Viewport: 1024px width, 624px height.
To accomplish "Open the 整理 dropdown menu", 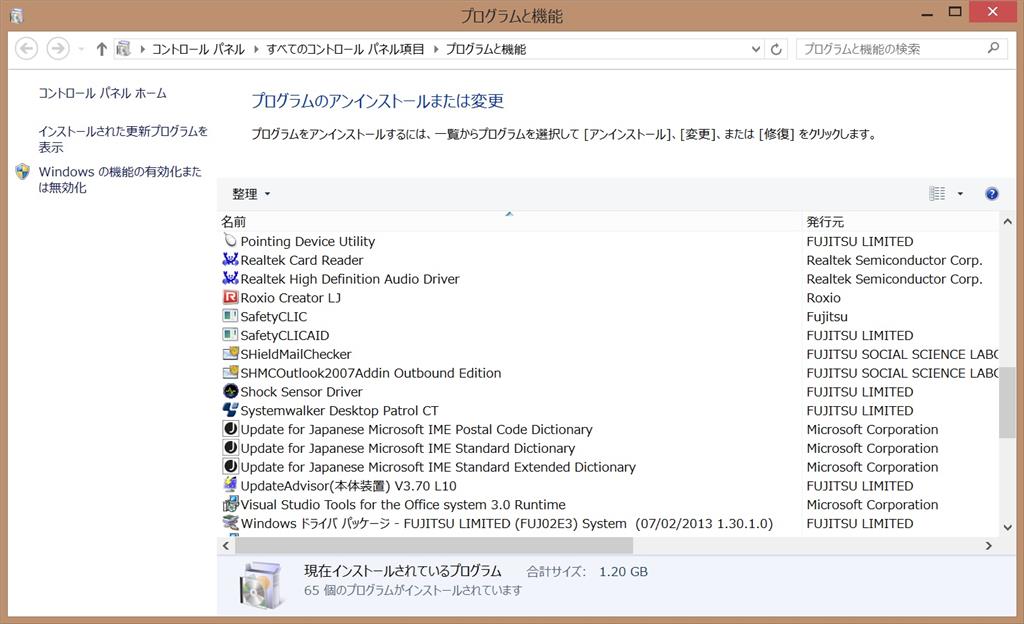I will point(251,194).
